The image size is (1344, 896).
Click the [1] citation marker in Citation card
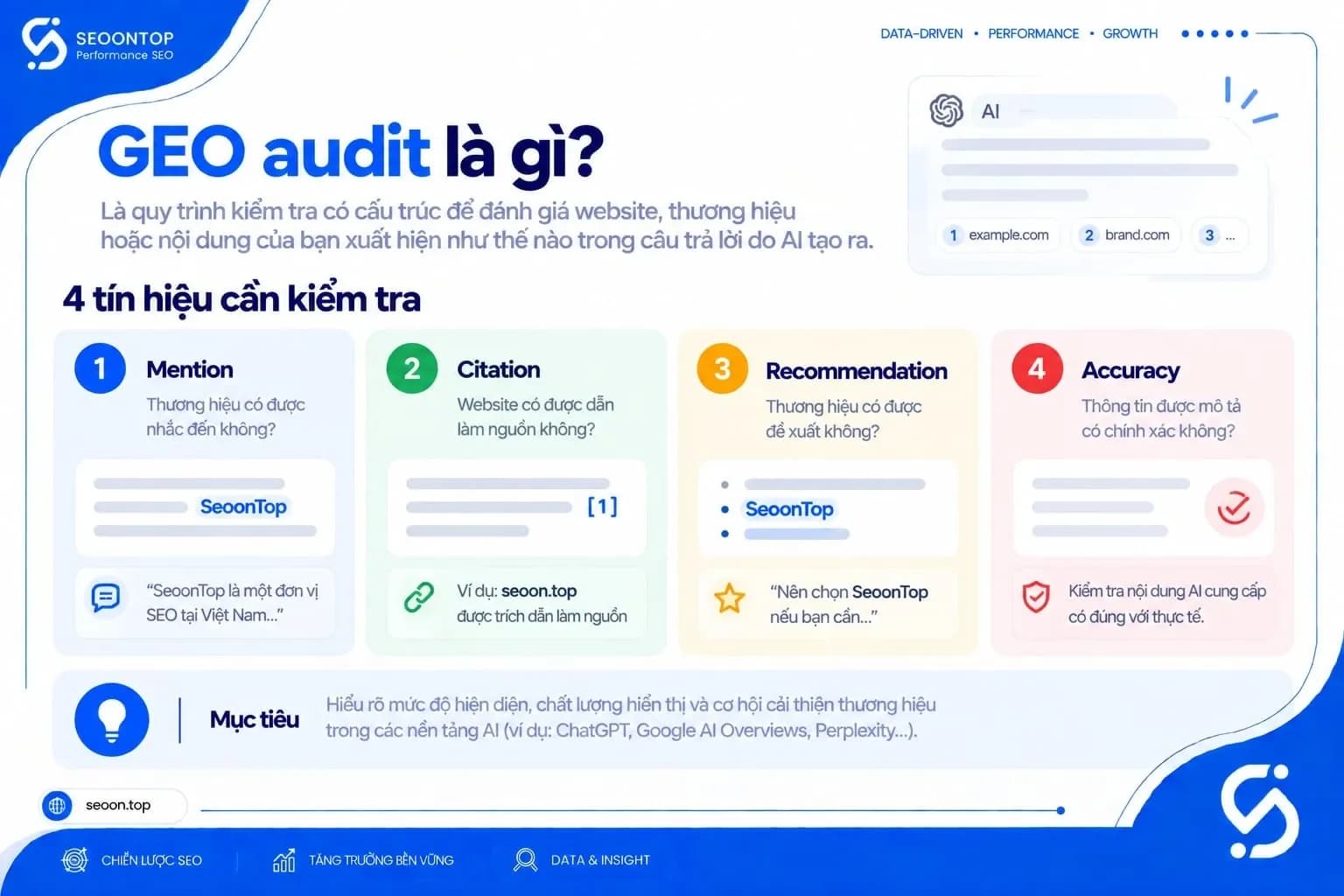[602, 507]
